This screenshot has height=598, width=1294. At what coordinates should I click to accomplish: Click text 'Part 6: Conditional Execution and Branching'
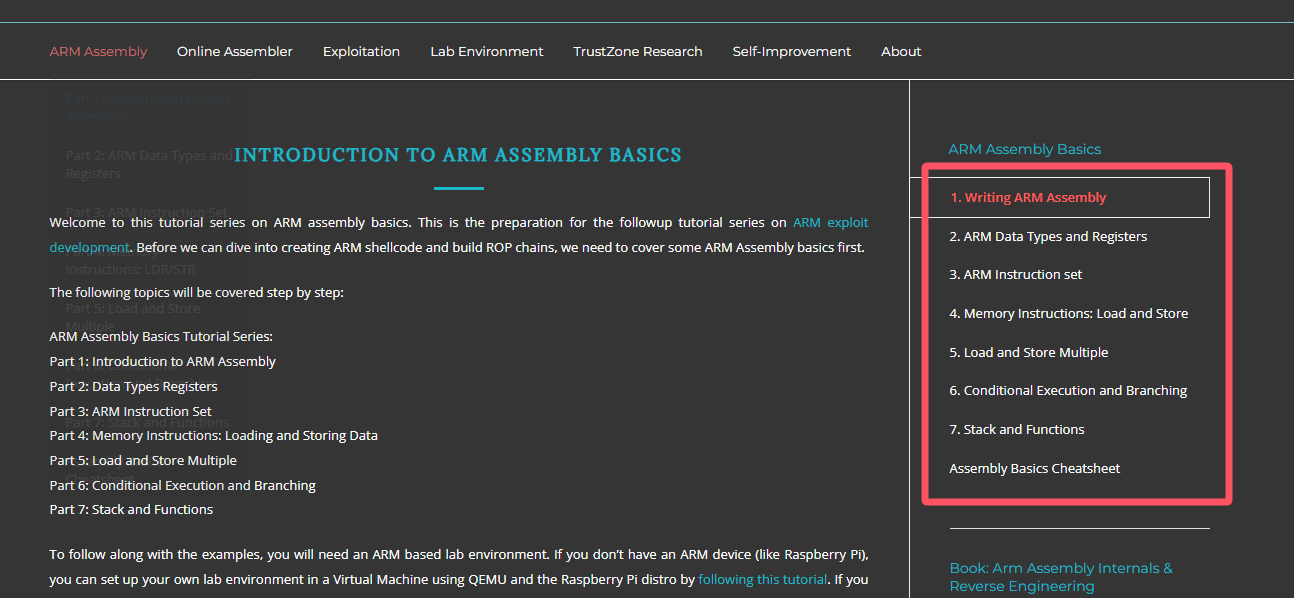coord(183,485)
